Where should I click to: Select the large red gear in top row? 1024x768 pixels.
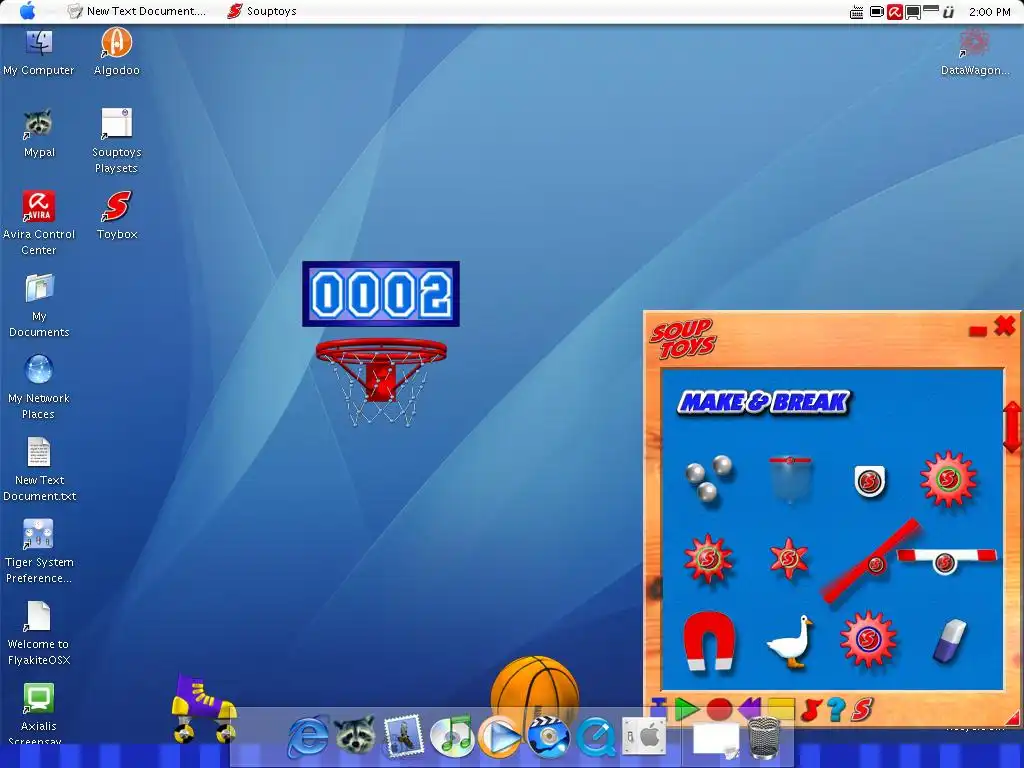tap(948, 479)
